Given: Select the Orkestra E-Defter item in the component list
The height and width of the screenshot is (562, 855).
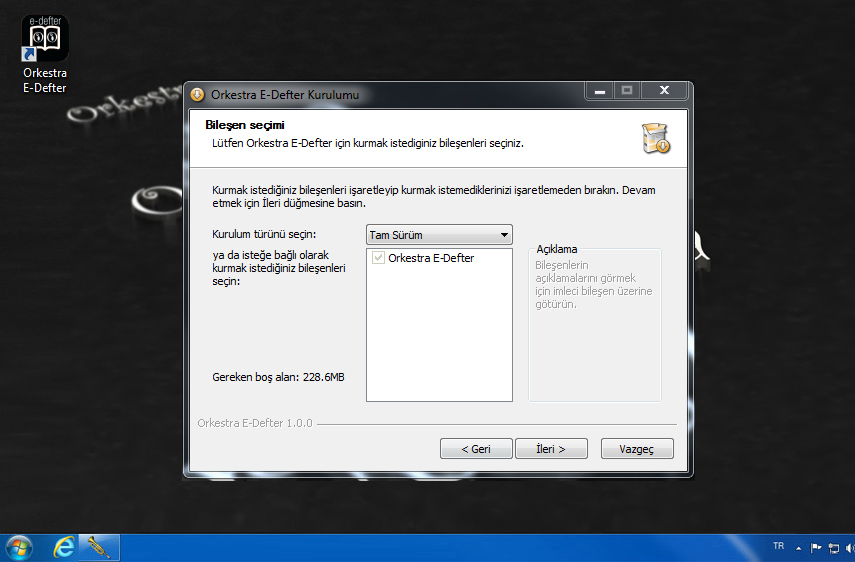Looking at the screenshot, I should 431,258.
